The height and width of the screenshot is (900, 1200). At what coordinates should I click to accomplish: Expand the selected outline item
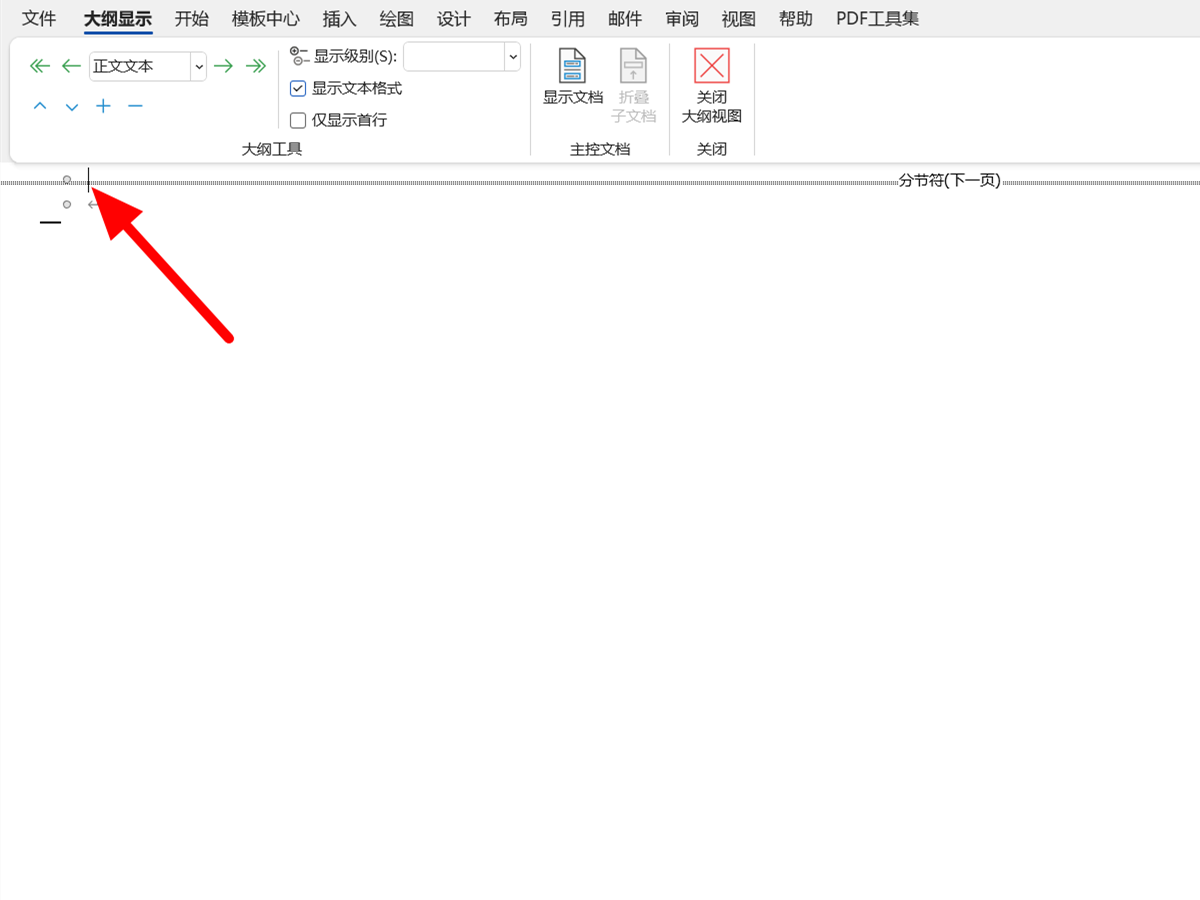point(103,105)
